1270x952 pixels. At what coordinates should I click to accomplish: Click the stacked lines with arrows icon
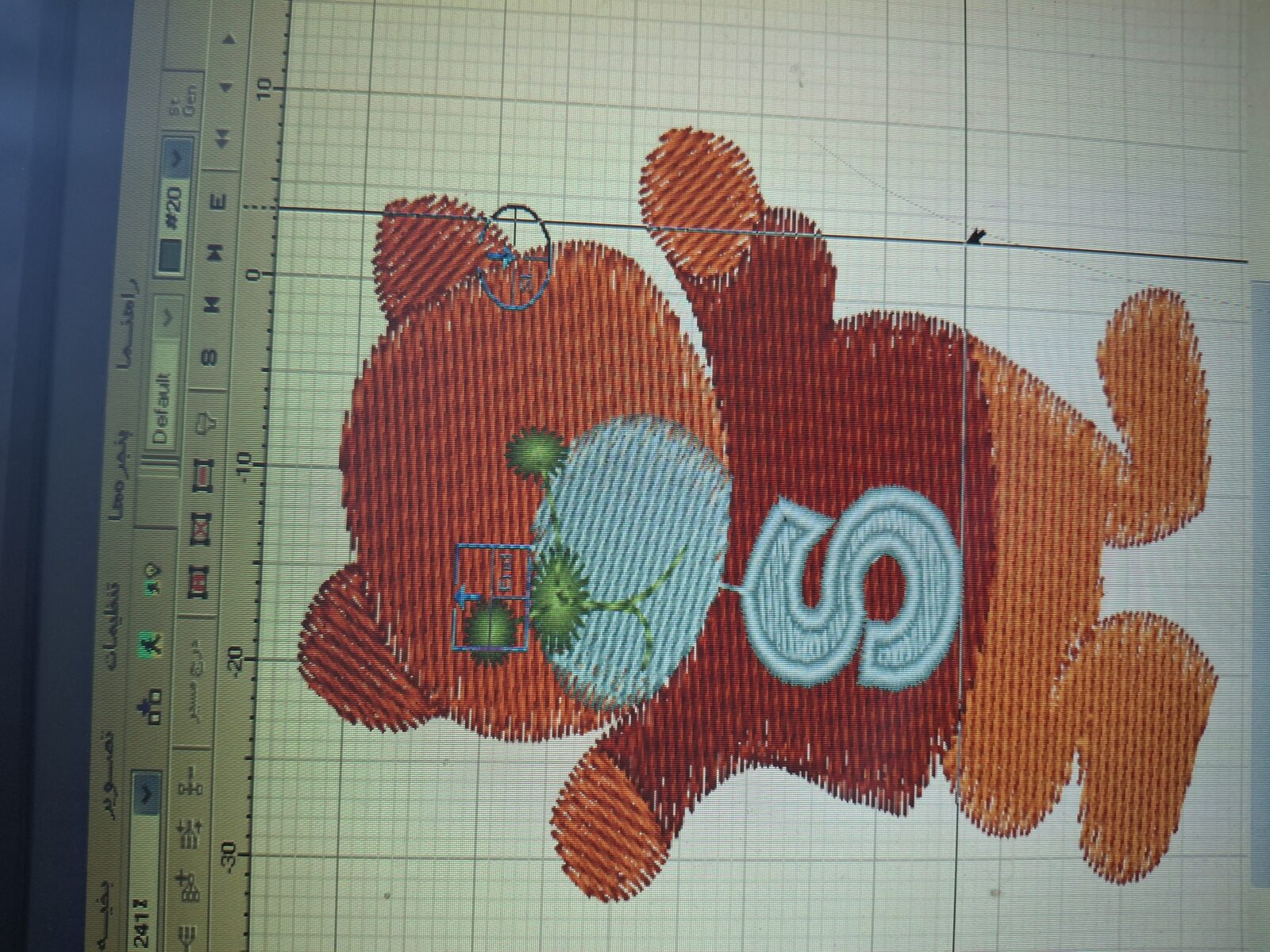189,833
